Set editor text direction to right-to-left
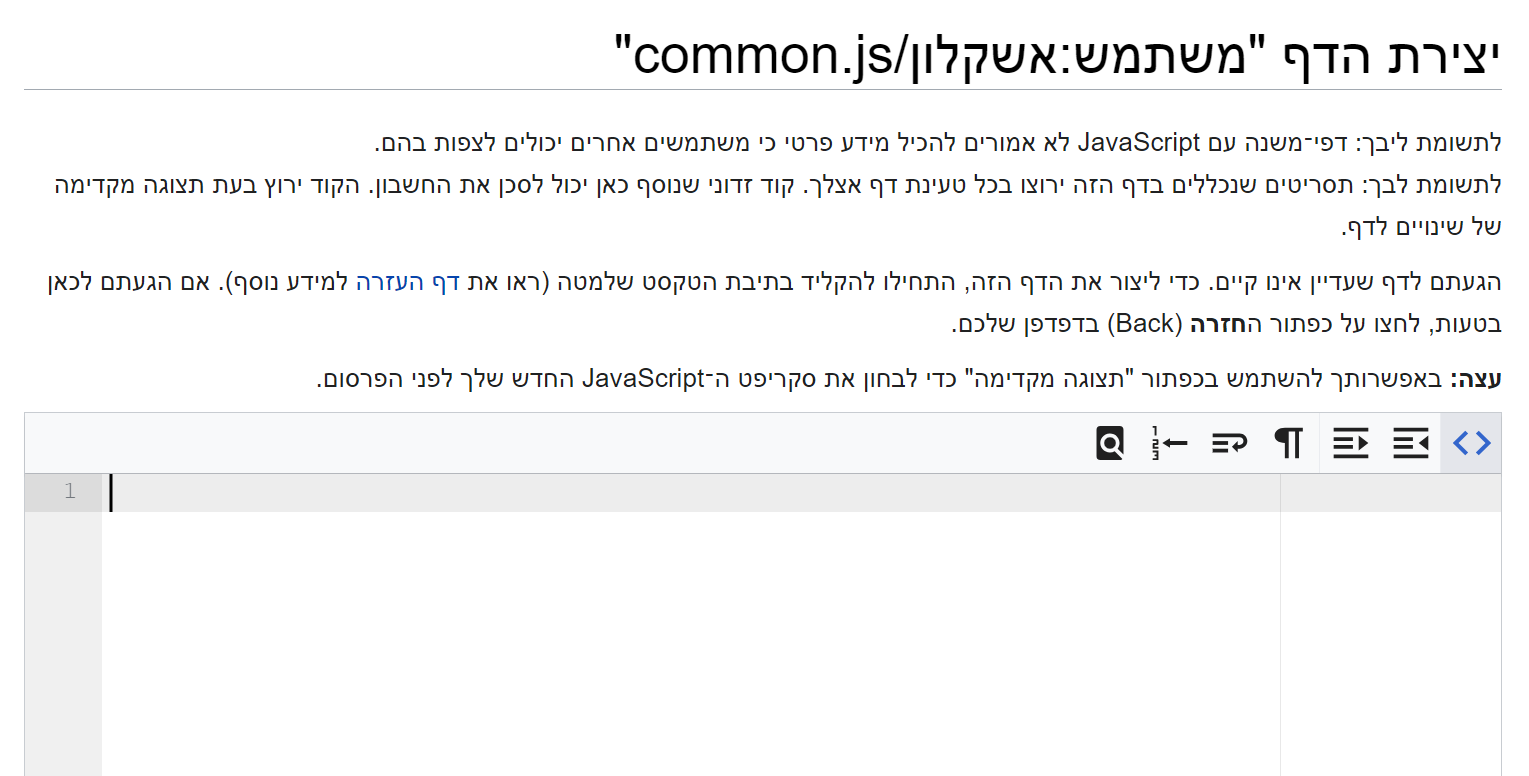 [x=1410, y=442]
